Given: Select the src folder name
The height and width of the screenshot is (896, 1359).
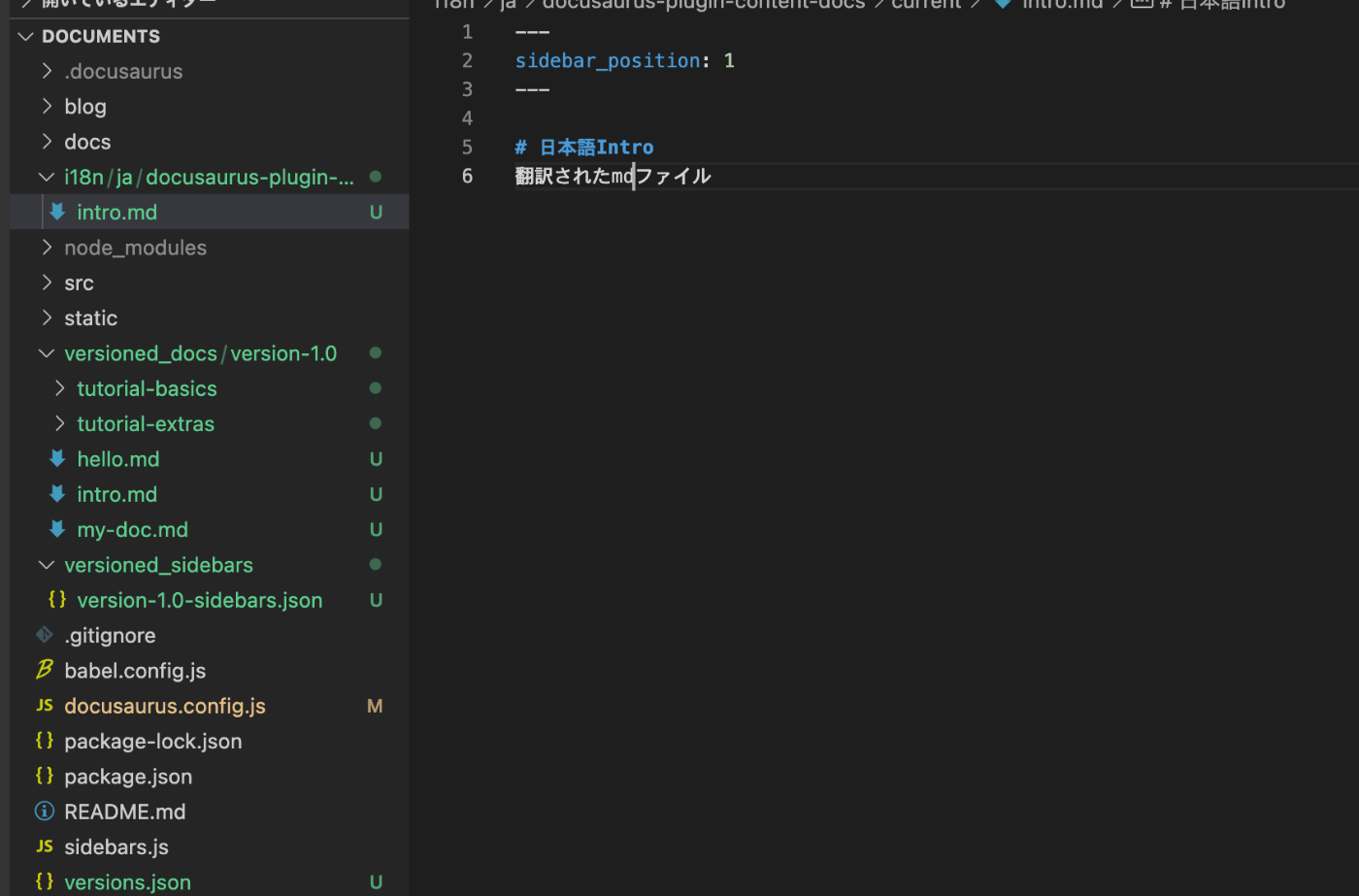Looking at the screenshot, I should click(x=80, y=282).
